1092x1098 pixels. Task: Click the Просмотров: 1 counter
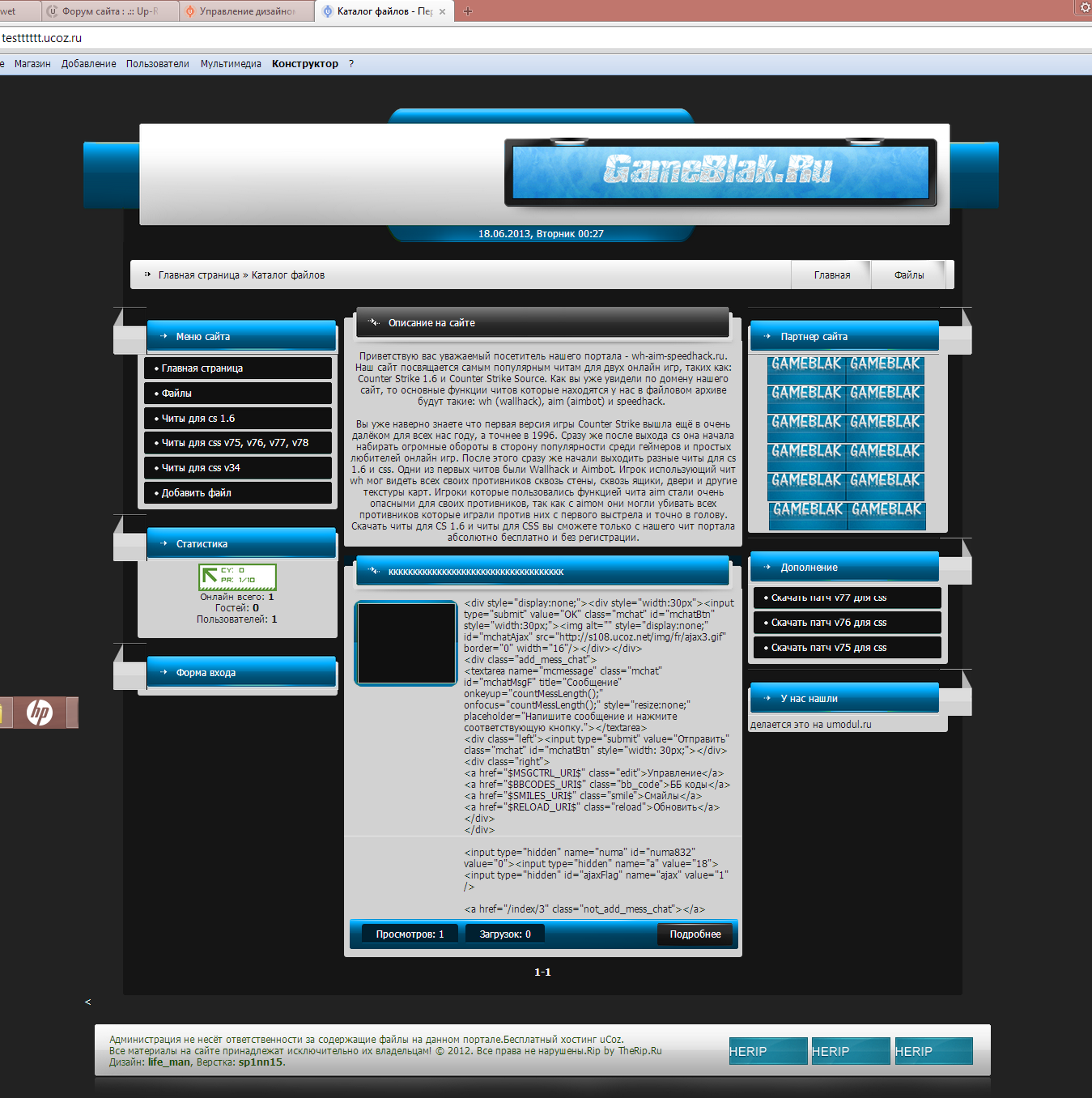coord(410,934)
